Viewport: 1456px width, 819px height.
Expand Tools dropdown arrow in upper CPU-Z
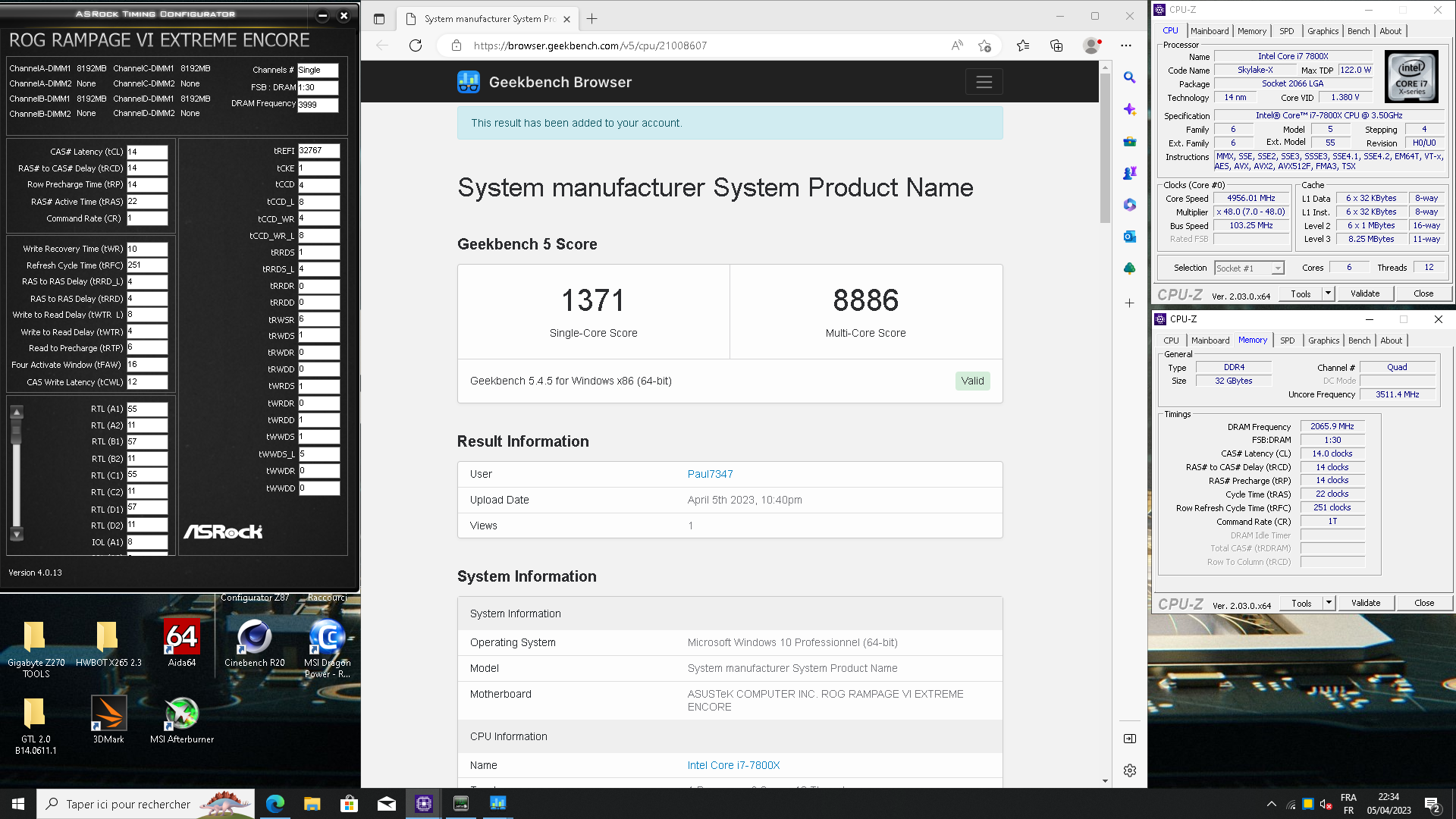tap(1328, 293)
